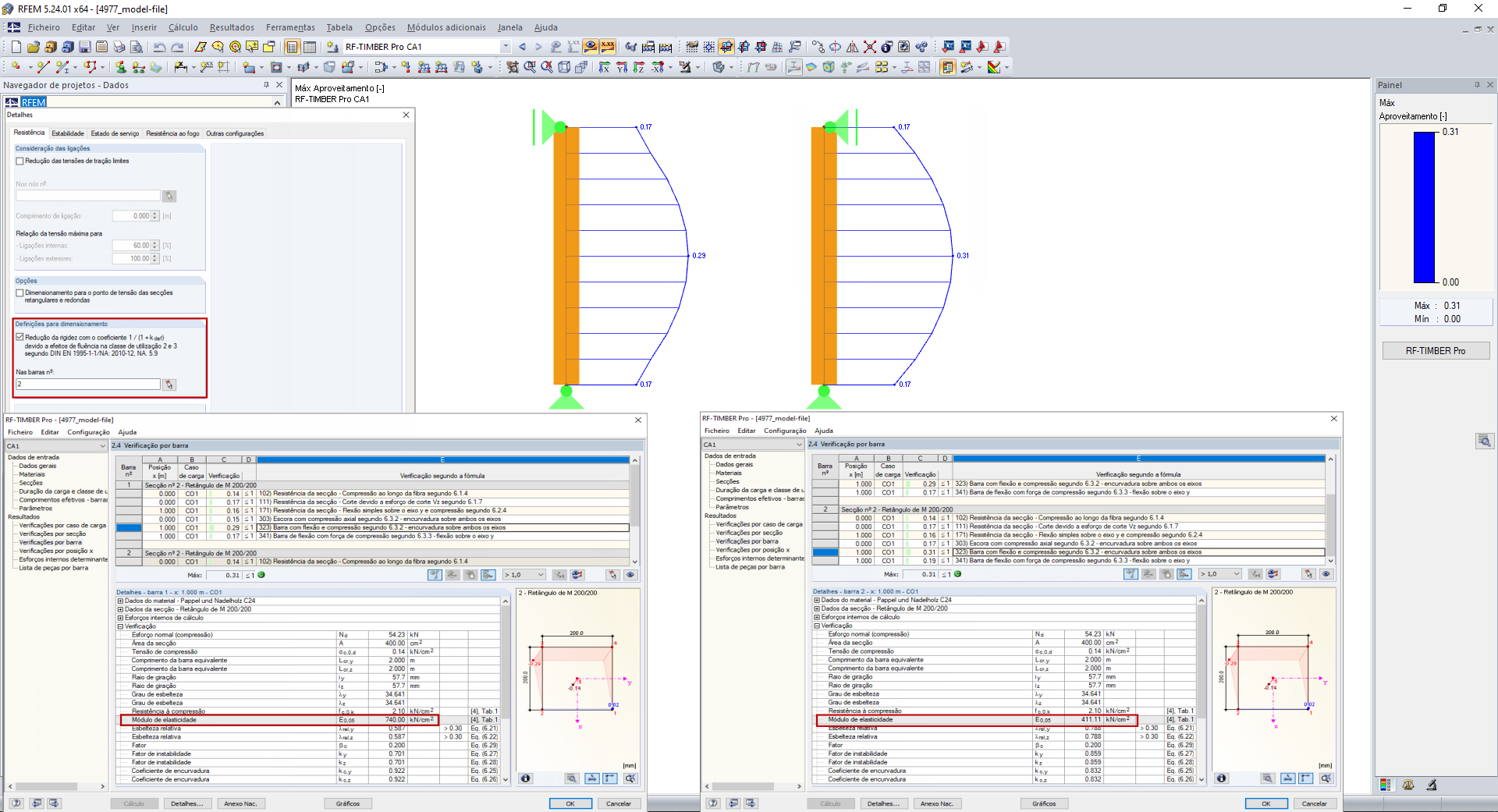1498x812 pixels.
Task: Open the Módulos adicionais menu
Action: click(446, 27)
